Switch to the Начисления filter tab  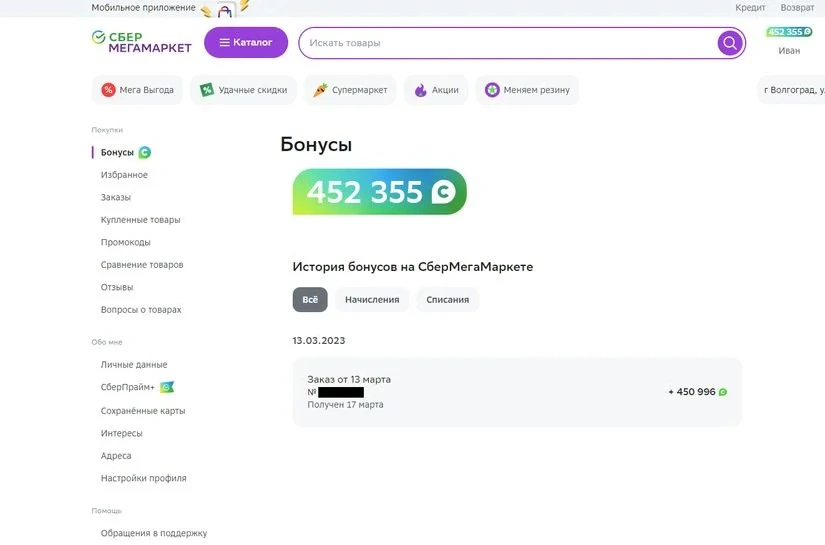372,299
